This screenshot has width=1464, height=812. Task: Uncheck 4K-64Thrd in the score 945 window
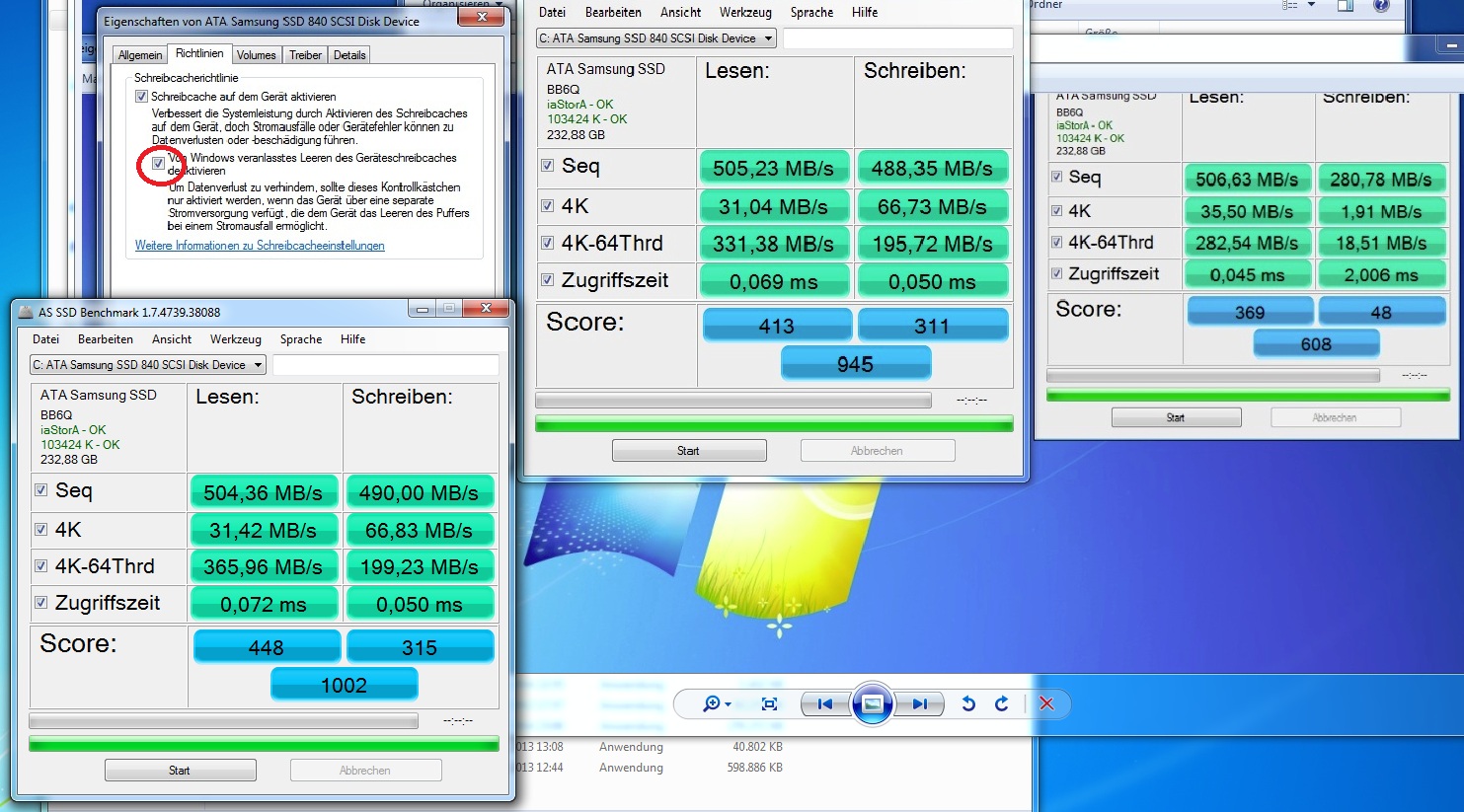[547, 243]
